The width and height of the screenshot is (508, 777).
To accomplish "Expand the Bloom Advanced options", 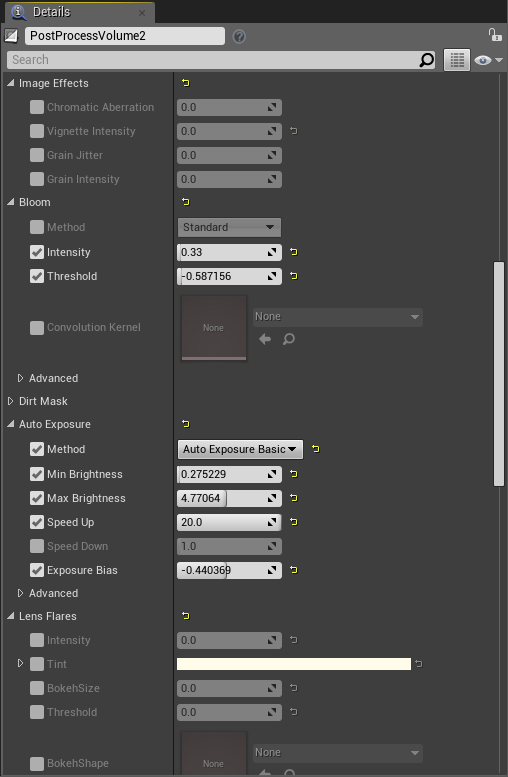I will click(x=20, y=378).
